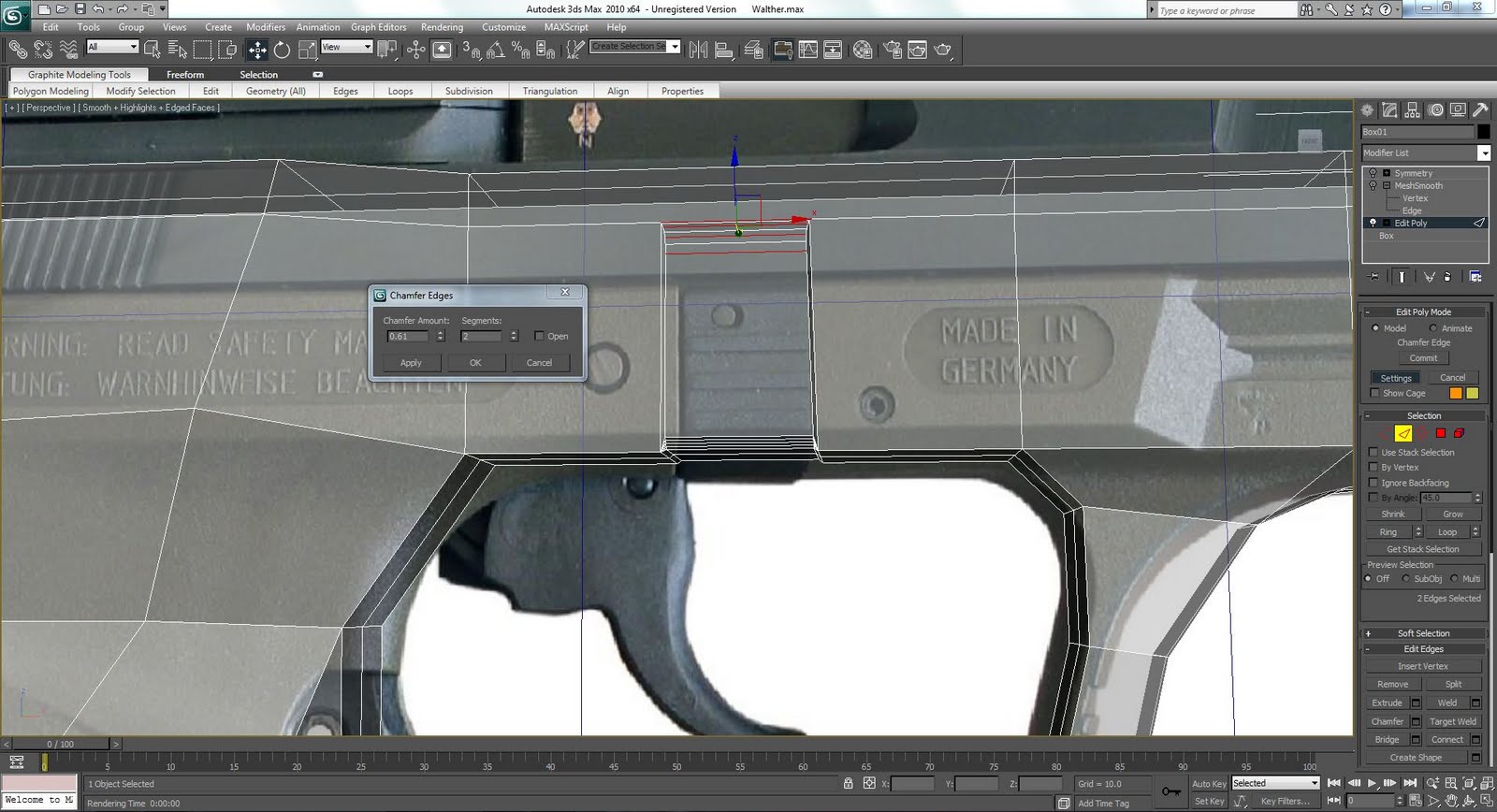Select the Select and Move tool
Screen dimensions: 1497x812
pyautogui.click(x=257, y=50)
